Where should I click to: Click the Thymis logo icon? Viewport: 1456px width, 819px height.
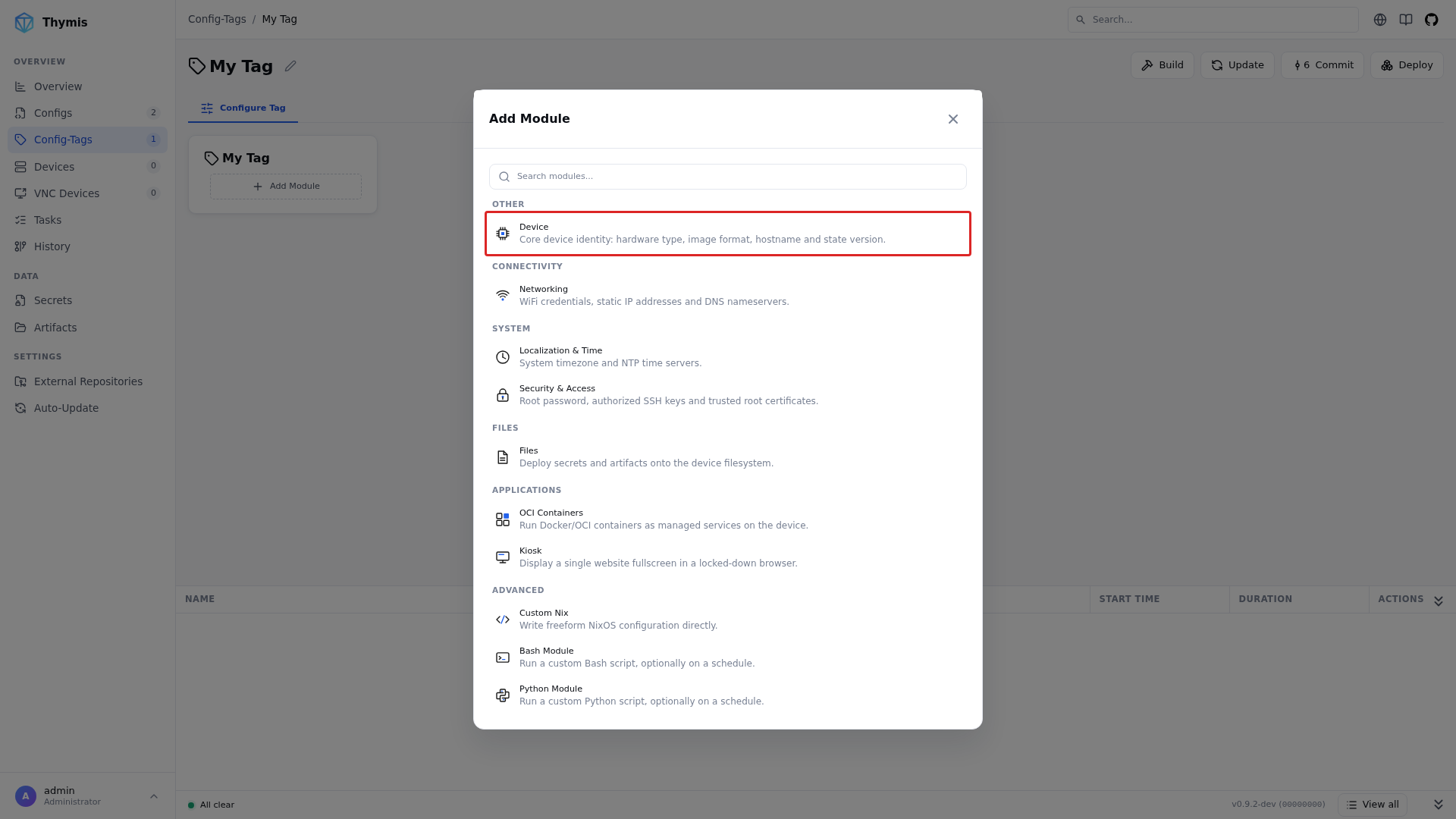pos(24,22)
